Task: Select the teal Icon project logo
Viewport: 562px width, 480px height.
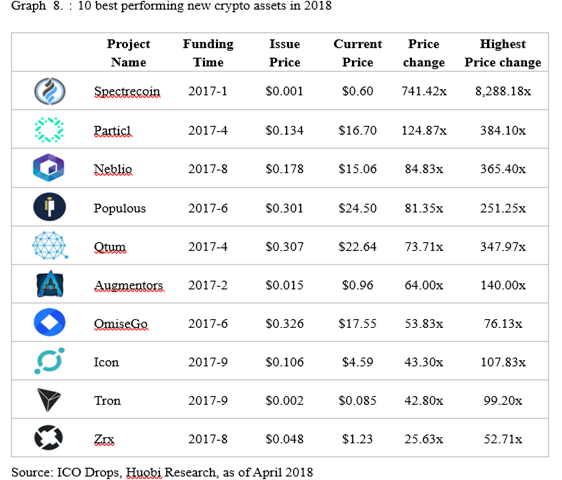Action: click(49, 361)
